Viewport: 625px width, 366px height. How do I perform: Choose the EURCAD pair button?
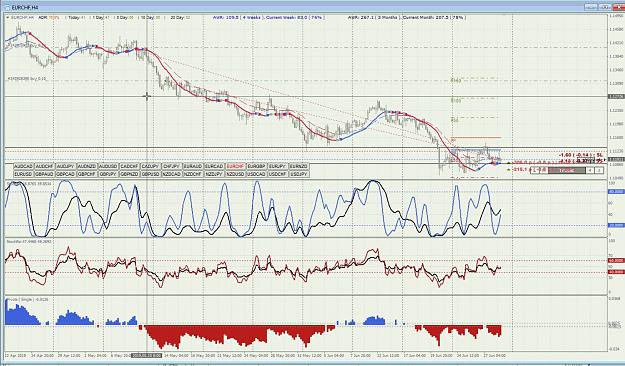coord(214,166)
